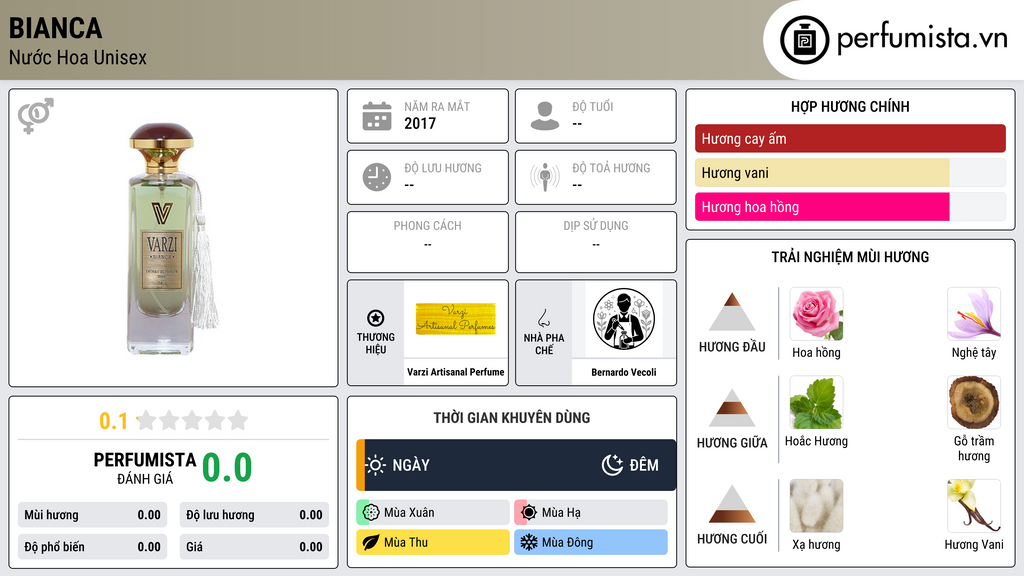Click the Mùi hương score row
The image size is (1024, 576).
(x=93, y=515)
